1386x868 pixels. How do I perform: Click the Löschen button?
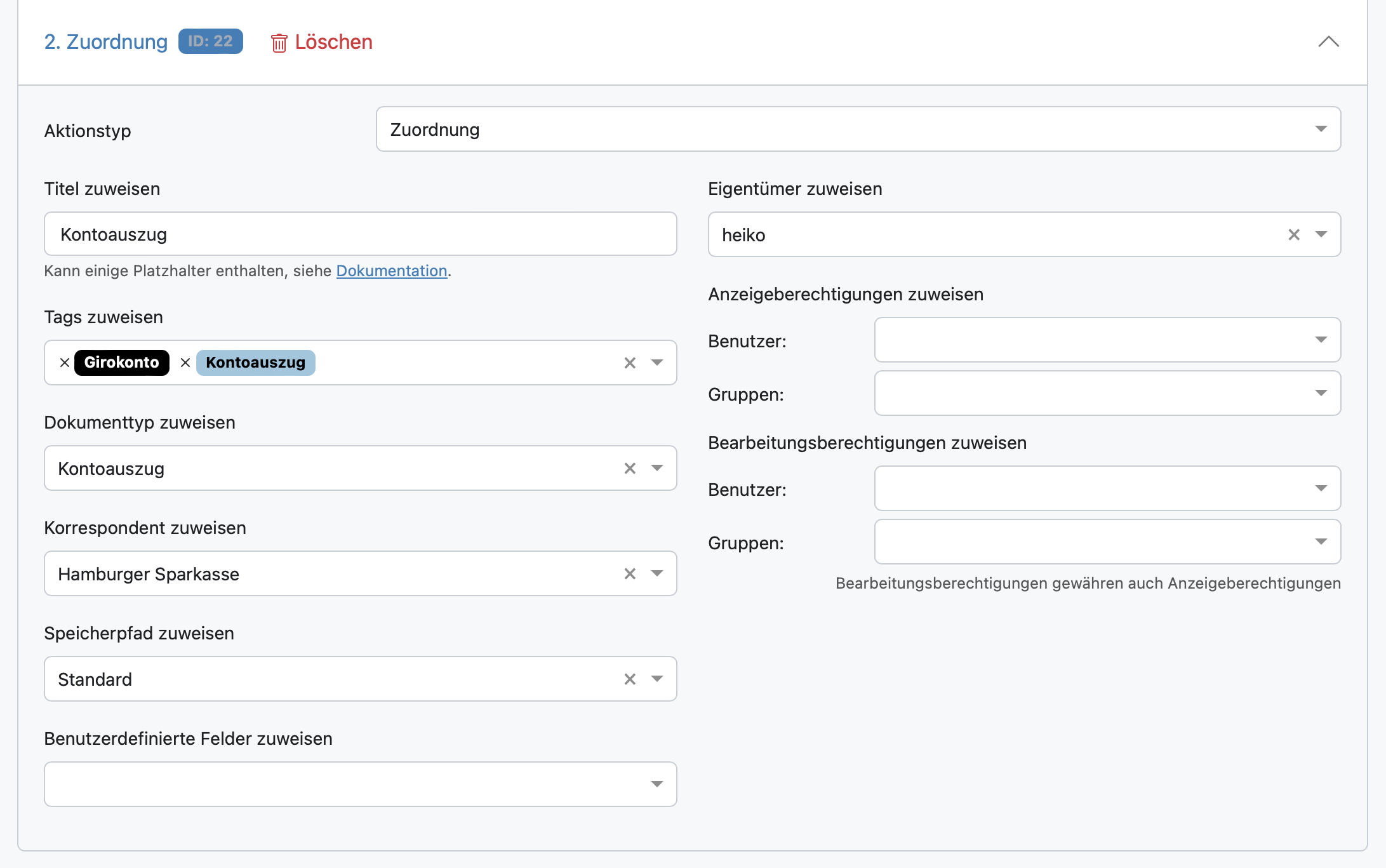coord(333,42)
